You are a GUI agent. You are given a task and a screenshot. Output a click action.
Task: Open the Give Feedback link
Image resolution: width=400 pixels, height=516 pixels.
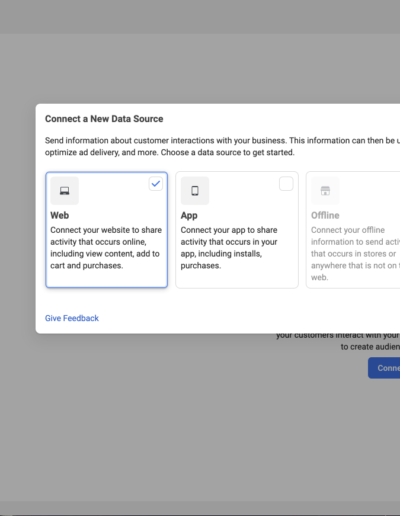point(72,318)
